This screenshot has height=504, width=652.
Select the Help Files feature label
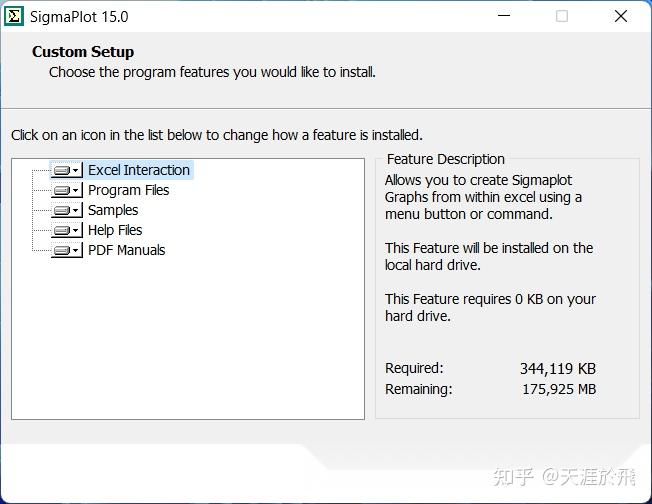(x=115, y=230)
